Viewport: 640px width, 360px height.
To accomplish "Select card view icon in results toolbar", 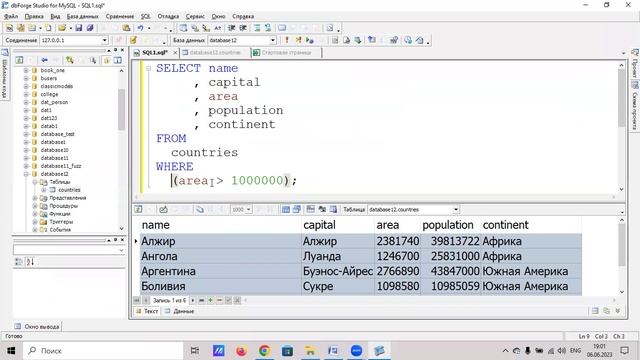I will click(297, 209).
